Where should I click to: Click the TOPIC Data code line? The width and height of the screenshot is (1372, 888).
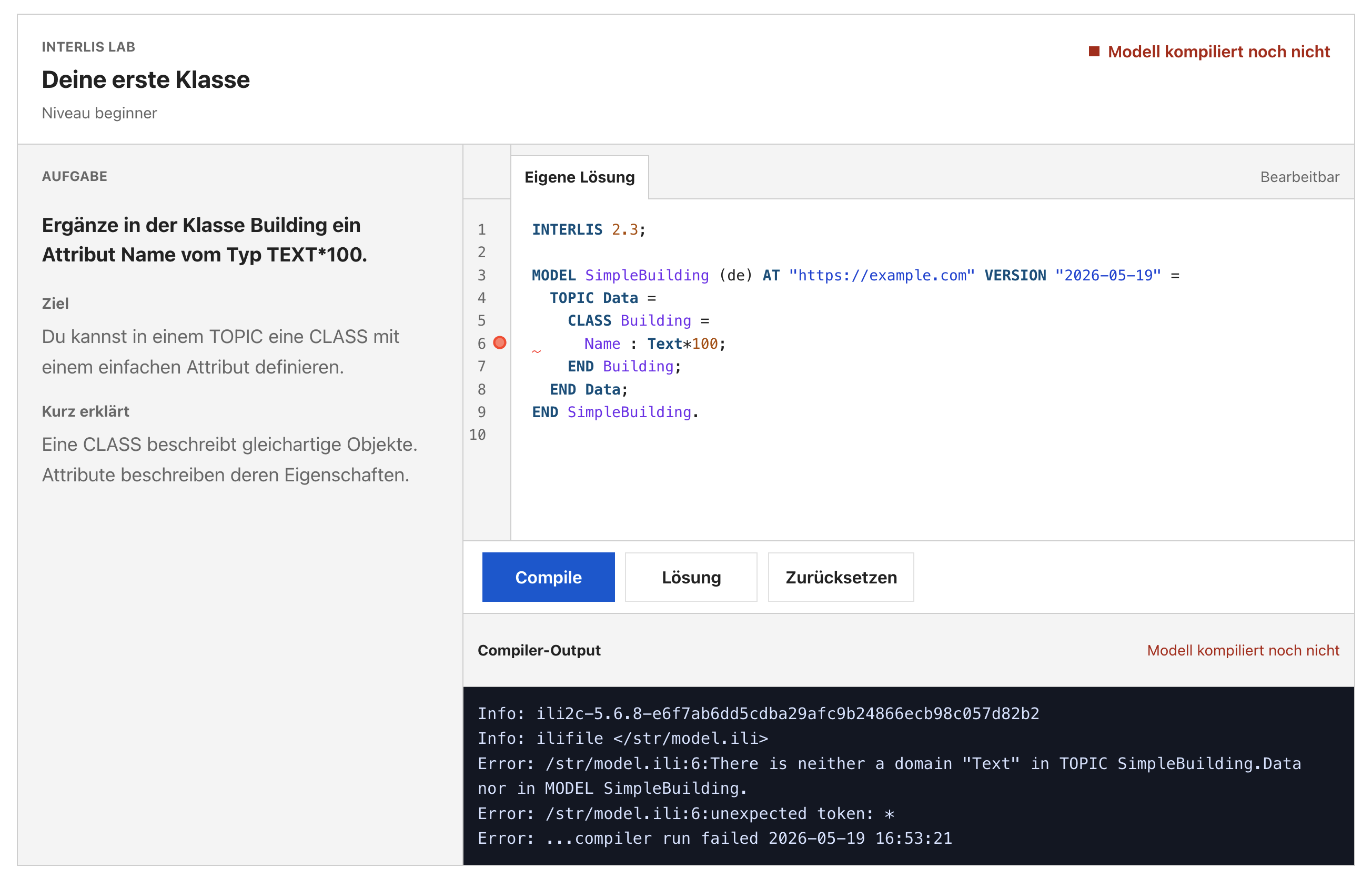(602, 298)
